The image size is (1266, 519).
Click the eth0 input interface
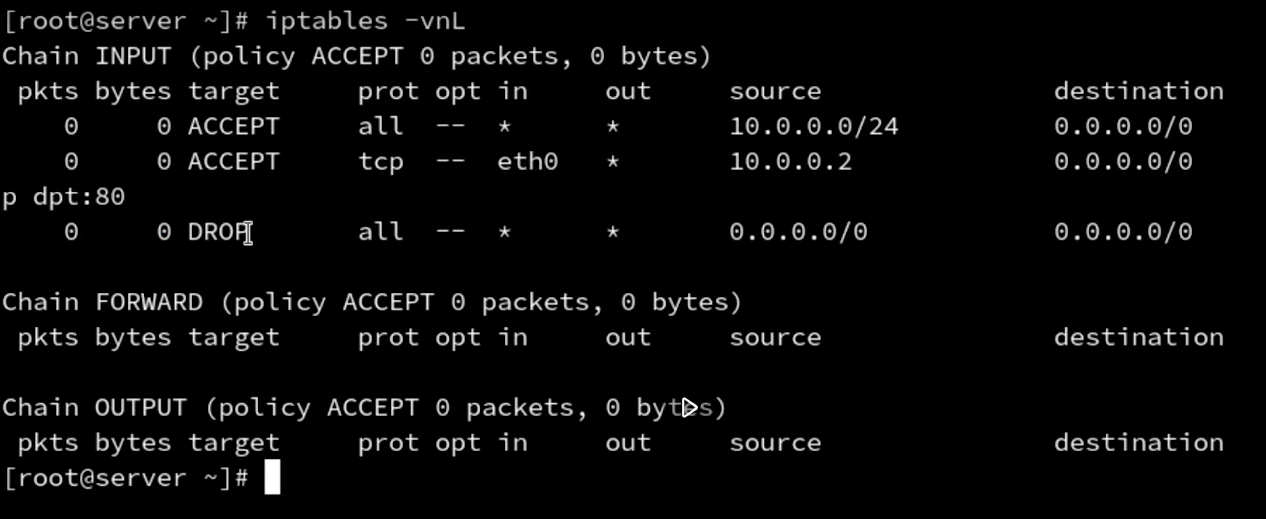point(527,162)
